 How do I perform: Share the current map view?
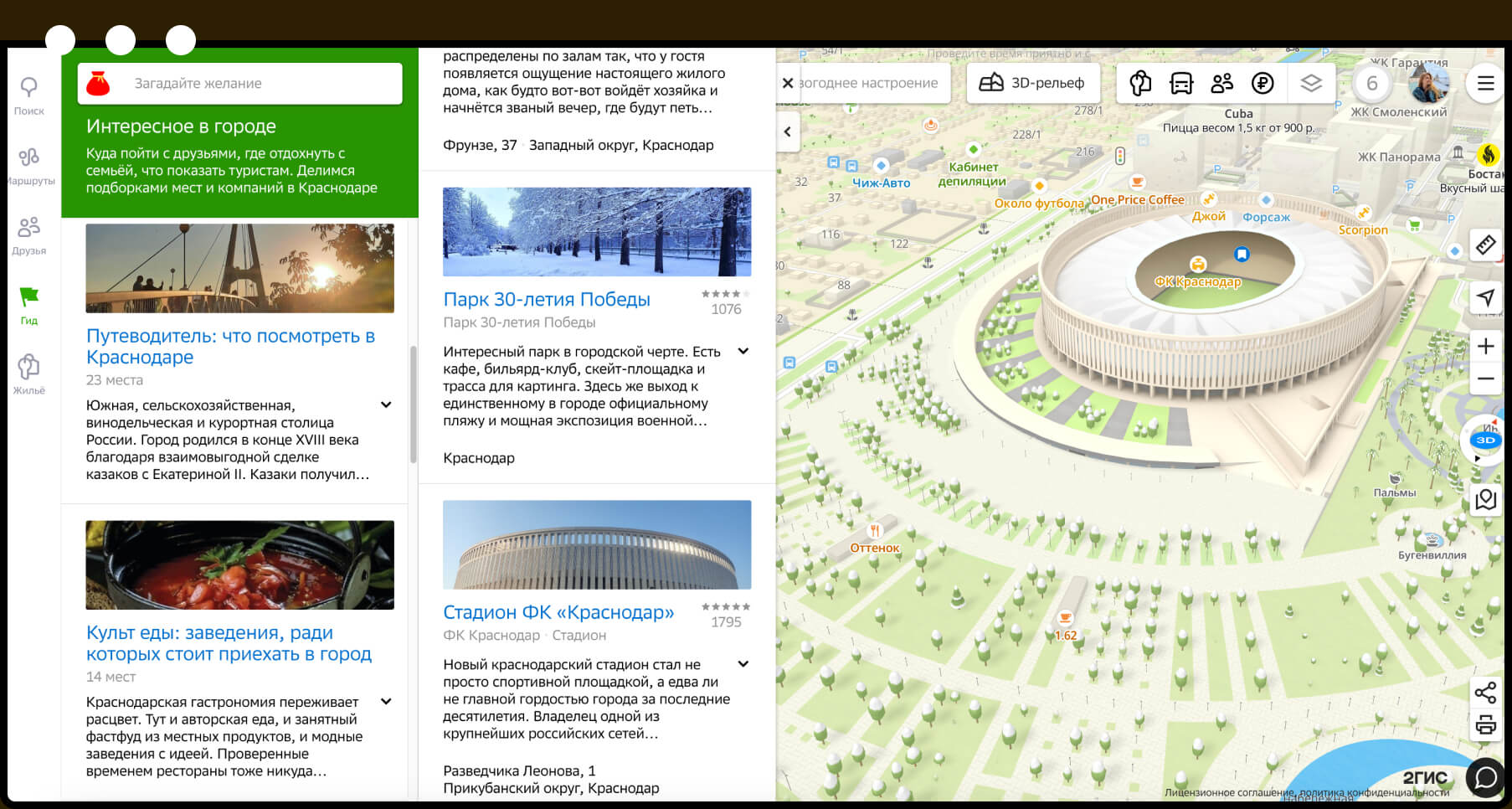(1485, 693)
